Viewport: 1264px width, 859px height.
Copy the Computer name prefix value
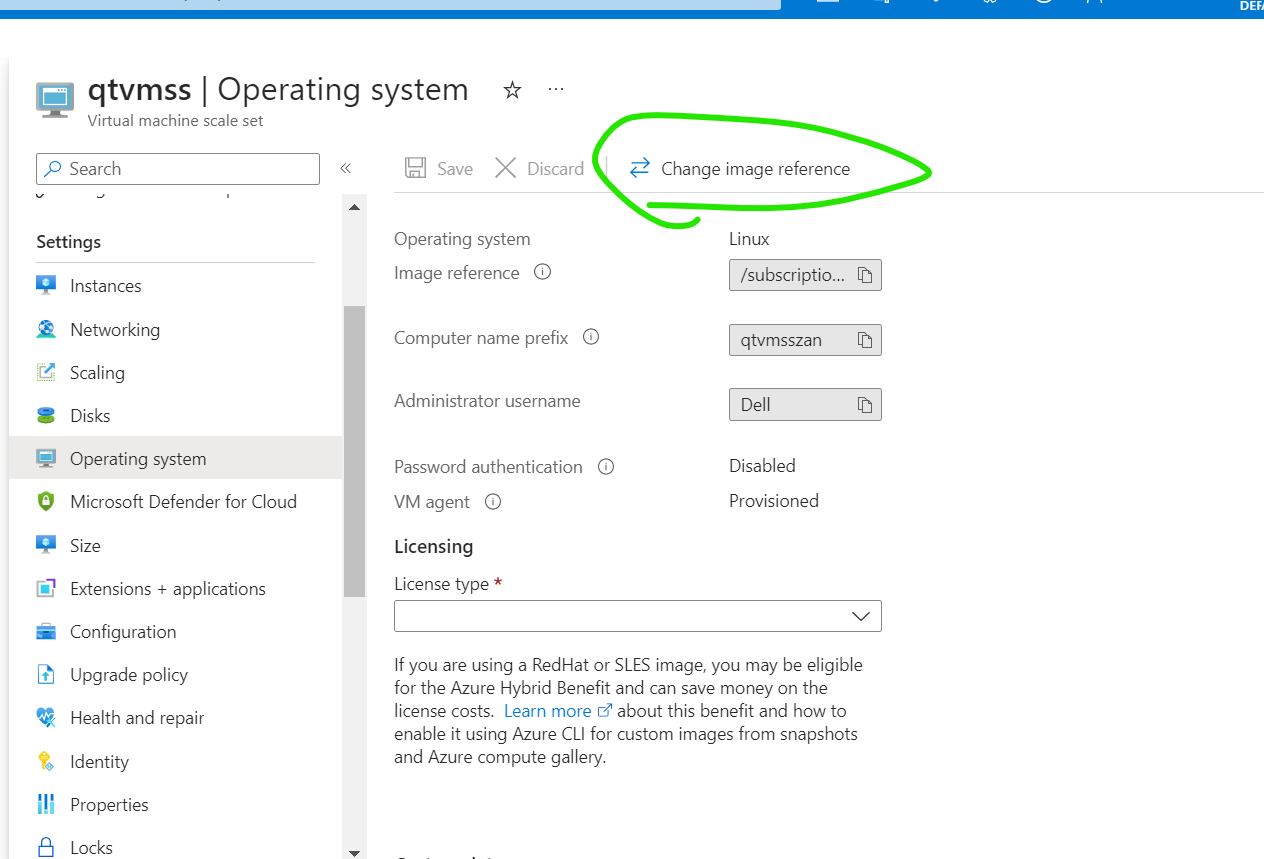(x=865, y=340)
